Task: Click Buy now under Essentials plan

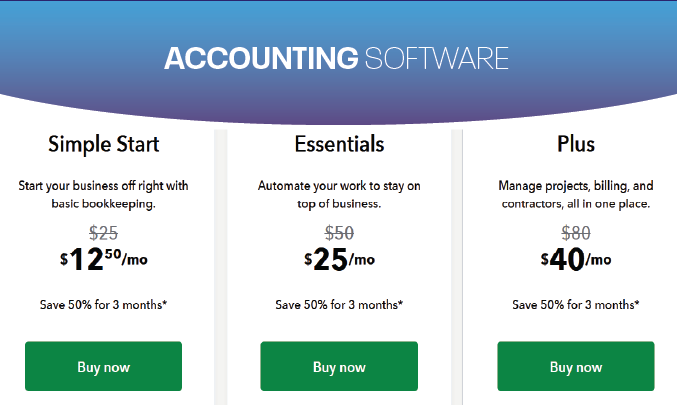Action: (x=339, y=366)
